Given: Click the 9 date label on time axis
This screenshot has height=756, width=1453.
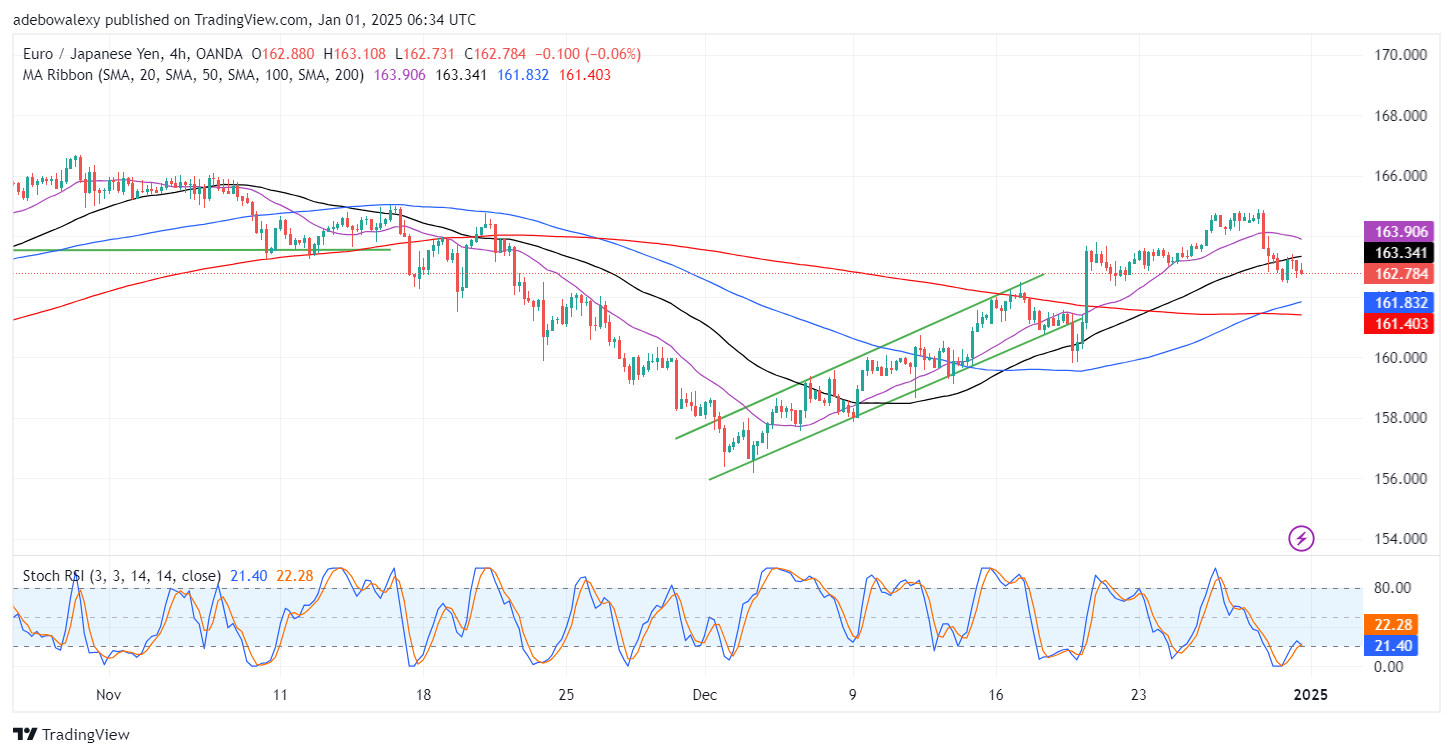Looking at the screenshot, I should [x=853, y=695].
